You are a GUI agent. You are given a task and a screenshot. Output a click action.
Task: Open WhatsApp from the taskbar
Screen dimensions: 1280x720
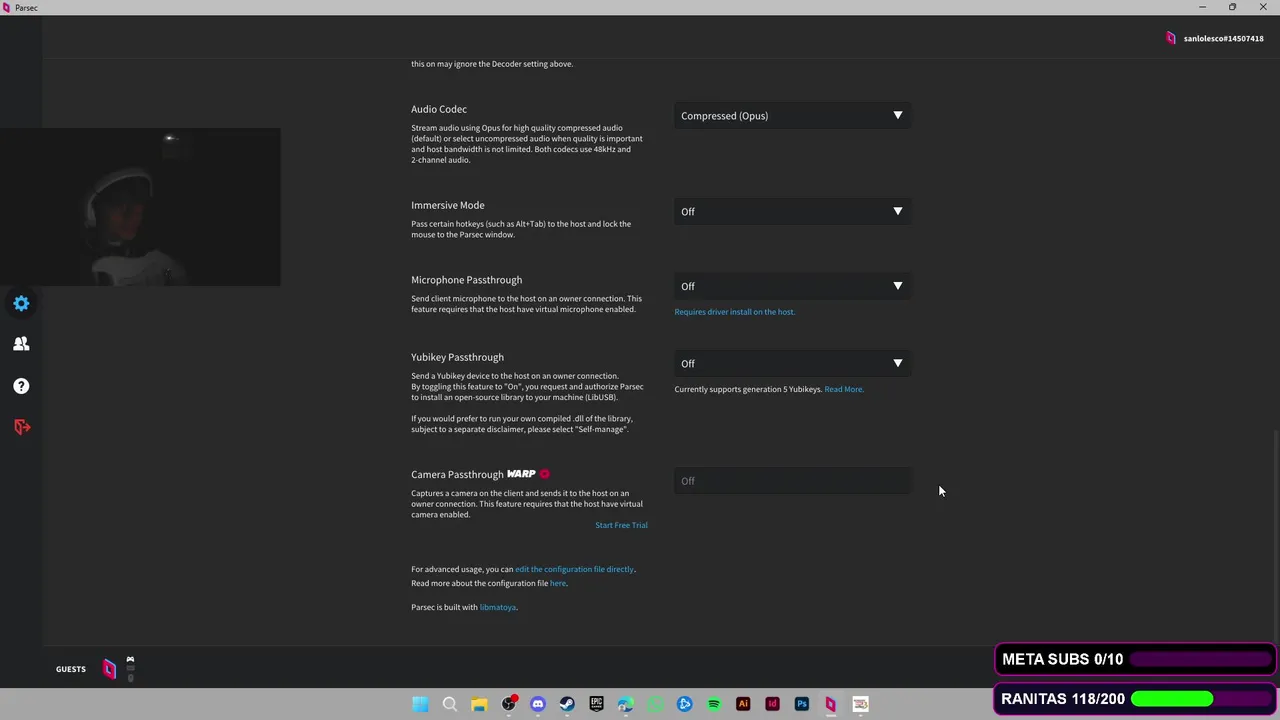coord(655,704)
